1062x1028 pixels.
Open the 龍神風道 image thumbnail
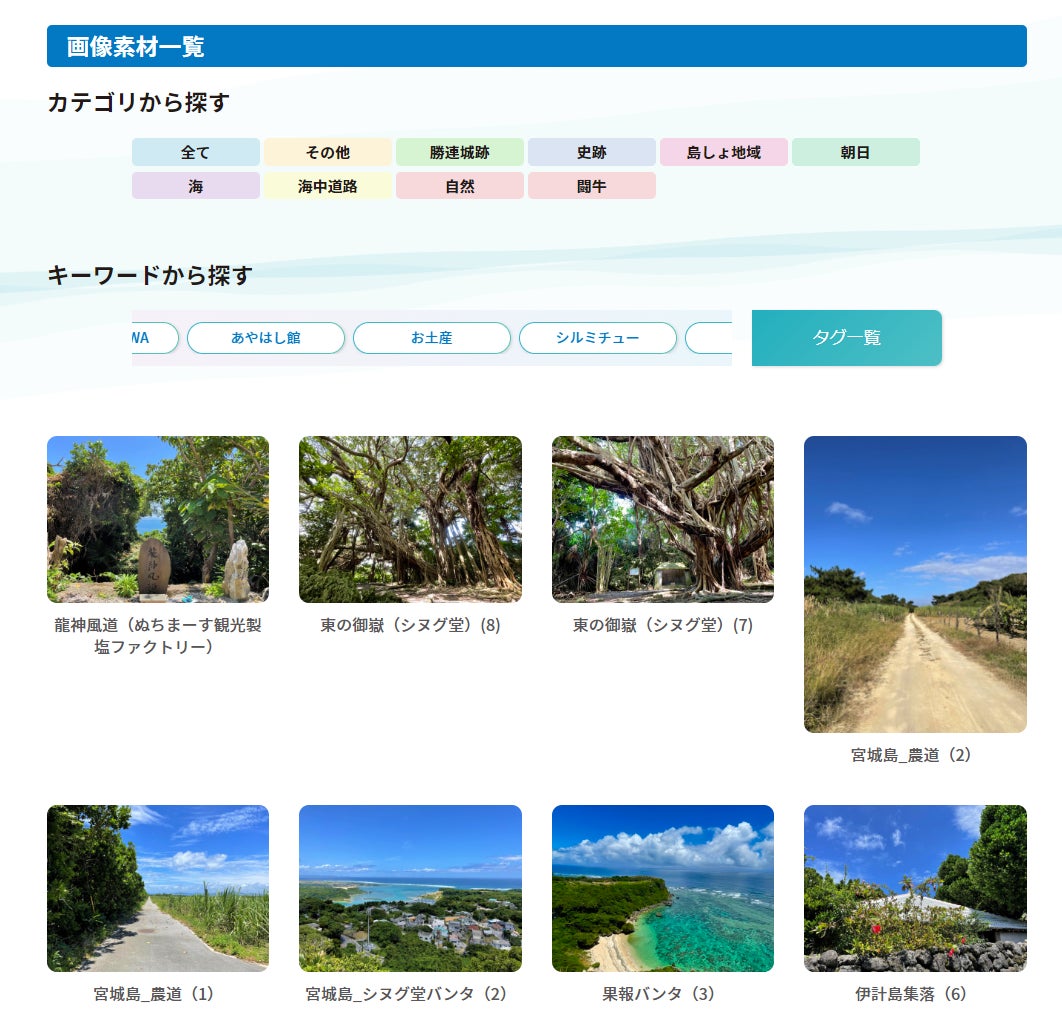157,519
